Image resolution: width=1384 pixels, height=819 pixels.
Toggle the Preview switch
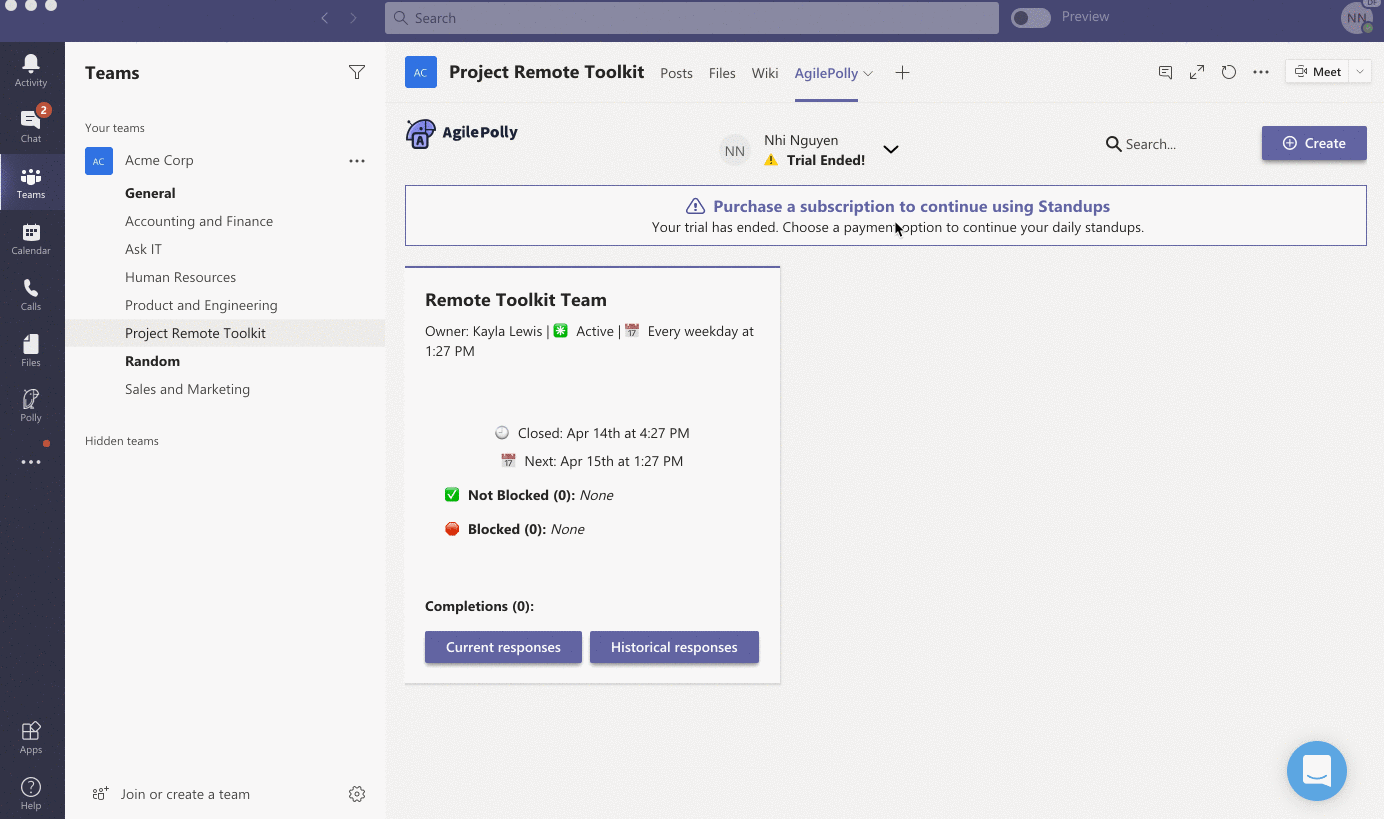(1031, 18)
